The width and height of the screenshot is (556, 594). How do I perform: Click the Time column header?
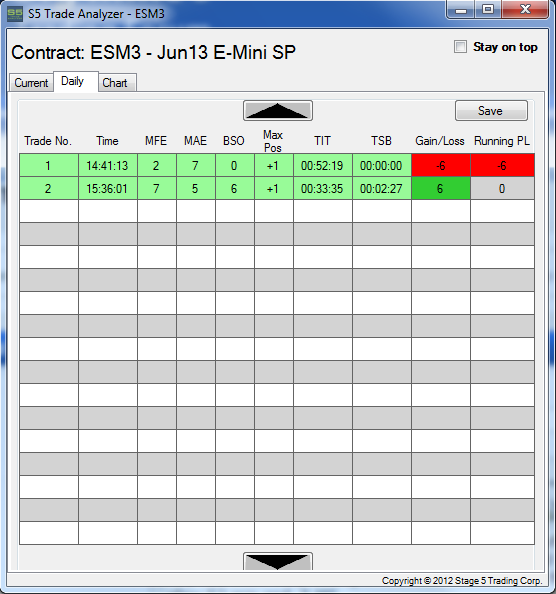[x=107, y=141]
